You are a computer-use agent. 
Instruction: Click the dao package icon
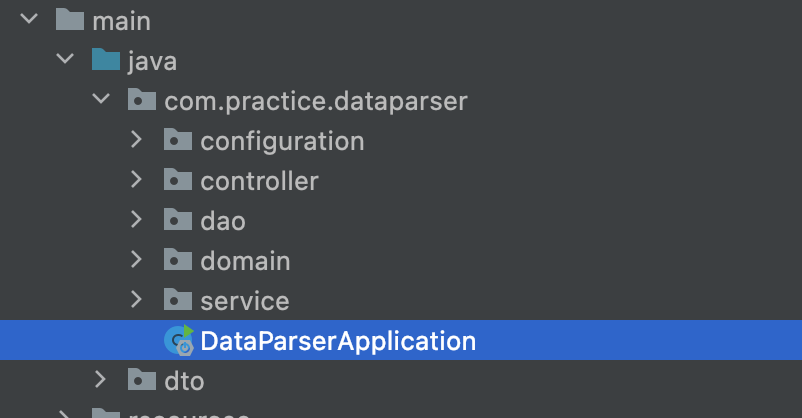coord(177,219)
